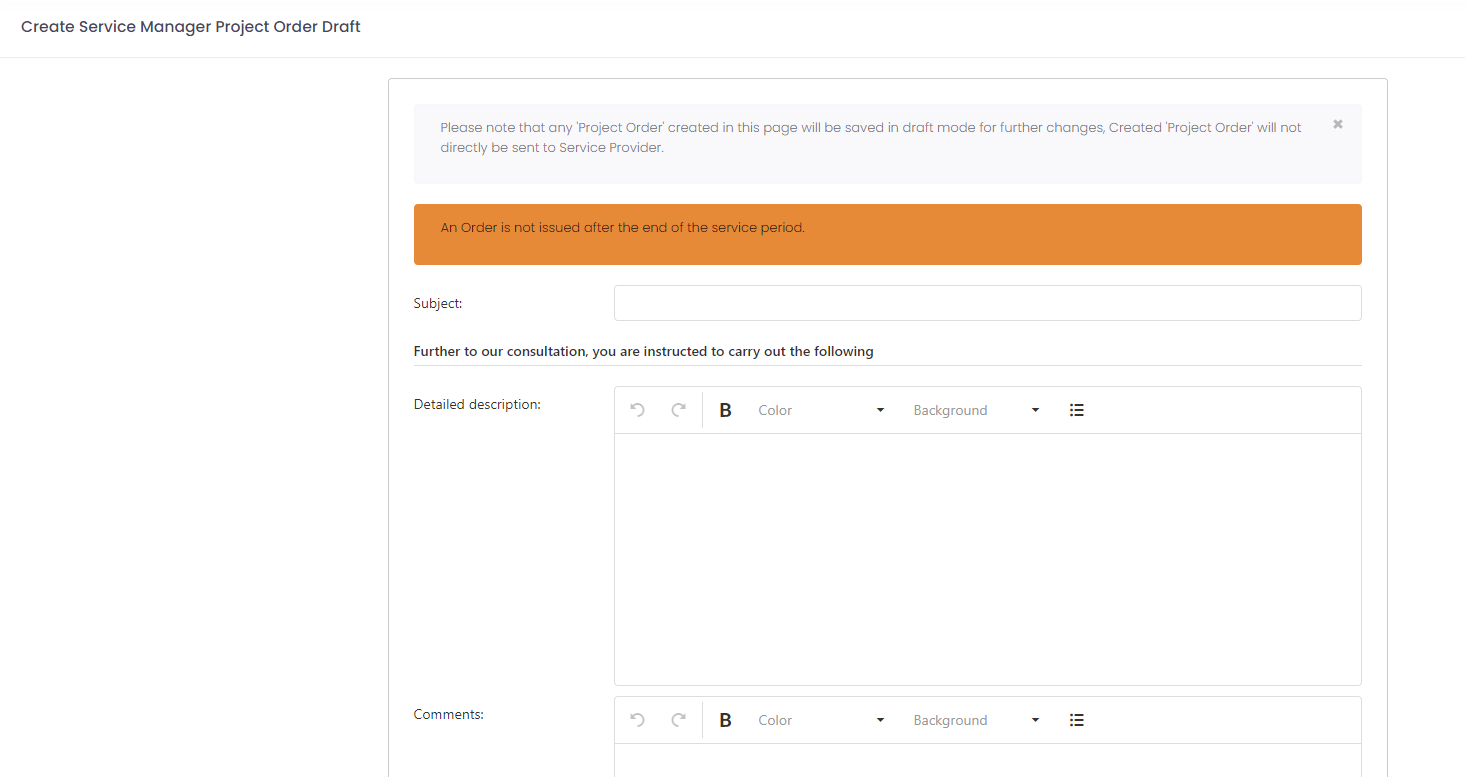The image size is (1465, 777).
Task: Open the Background color picker in Comments editor
Action: point(975,719)
